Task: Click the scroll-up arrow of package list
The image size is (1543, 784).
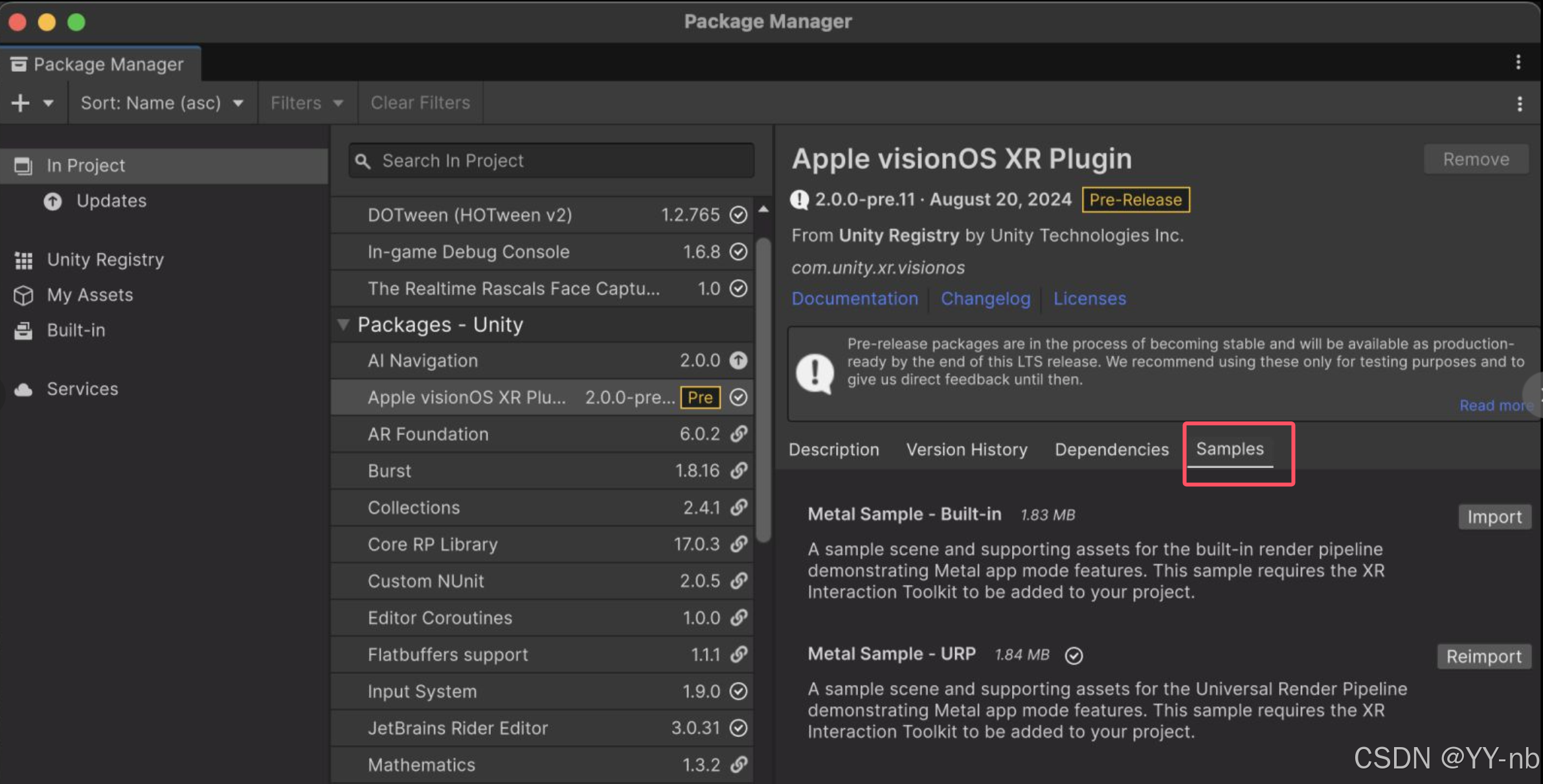Action: (x=764, y=209)
